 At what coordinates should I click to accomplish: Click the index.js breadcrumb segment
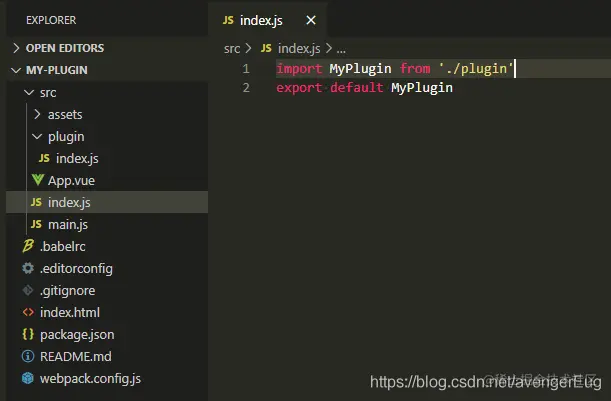[x=299, y=49]
